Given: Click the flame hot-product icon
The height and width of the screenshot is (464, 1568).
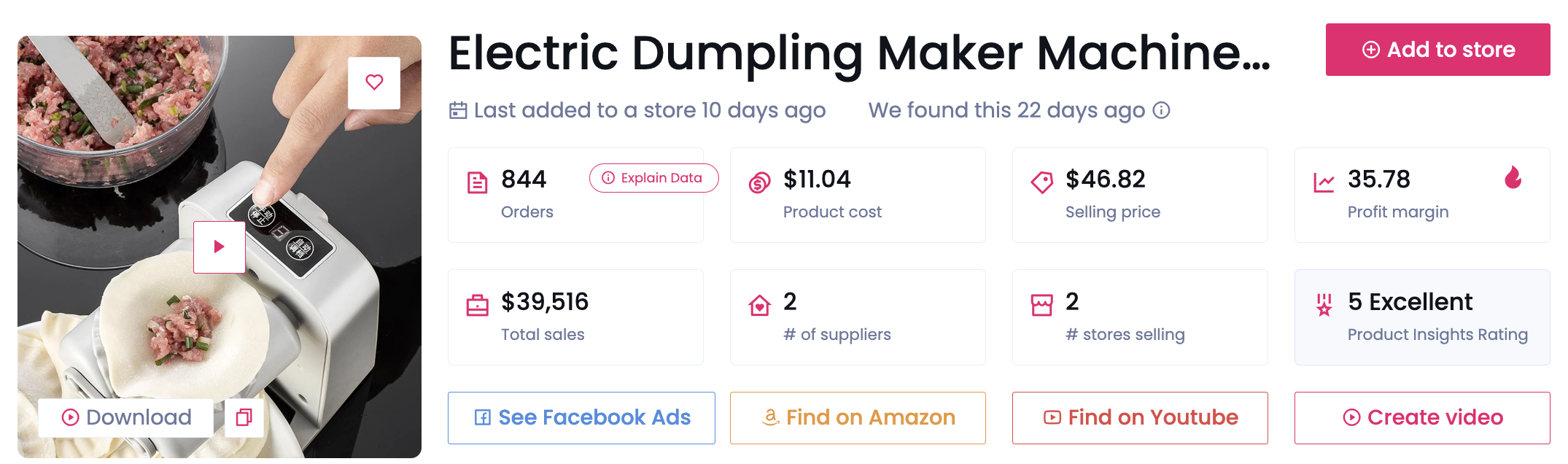Looking at the screenshot, I should point(1513,177).
